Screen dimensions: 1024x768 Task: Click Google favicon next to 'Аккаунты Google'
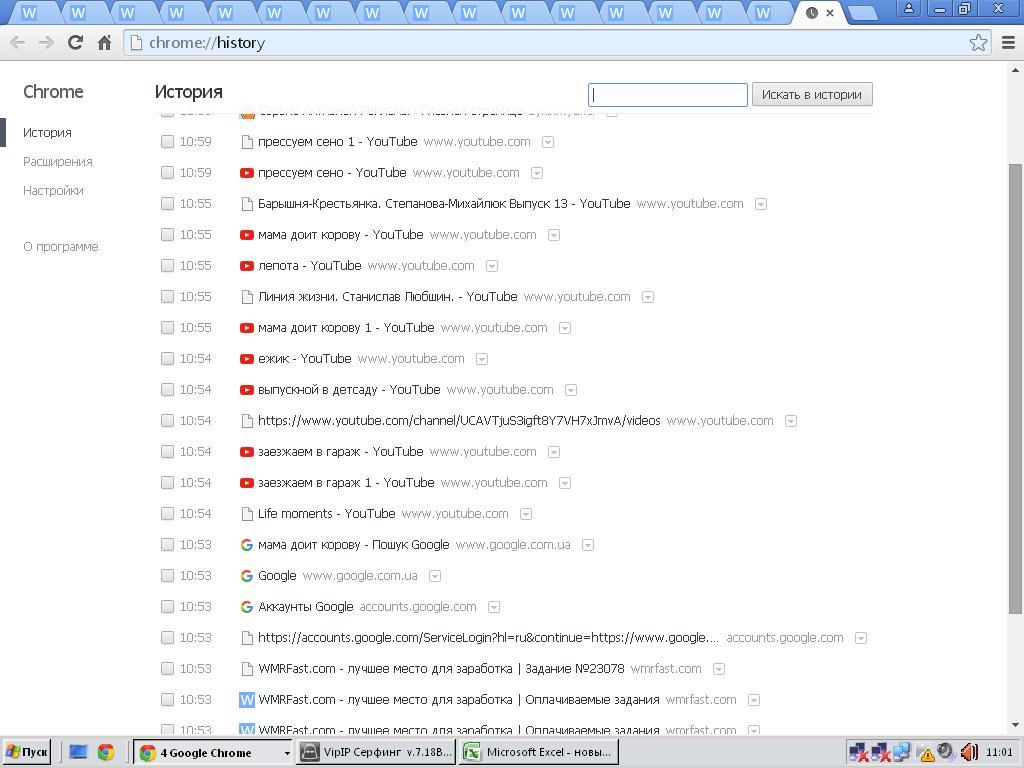pos(246,607)
